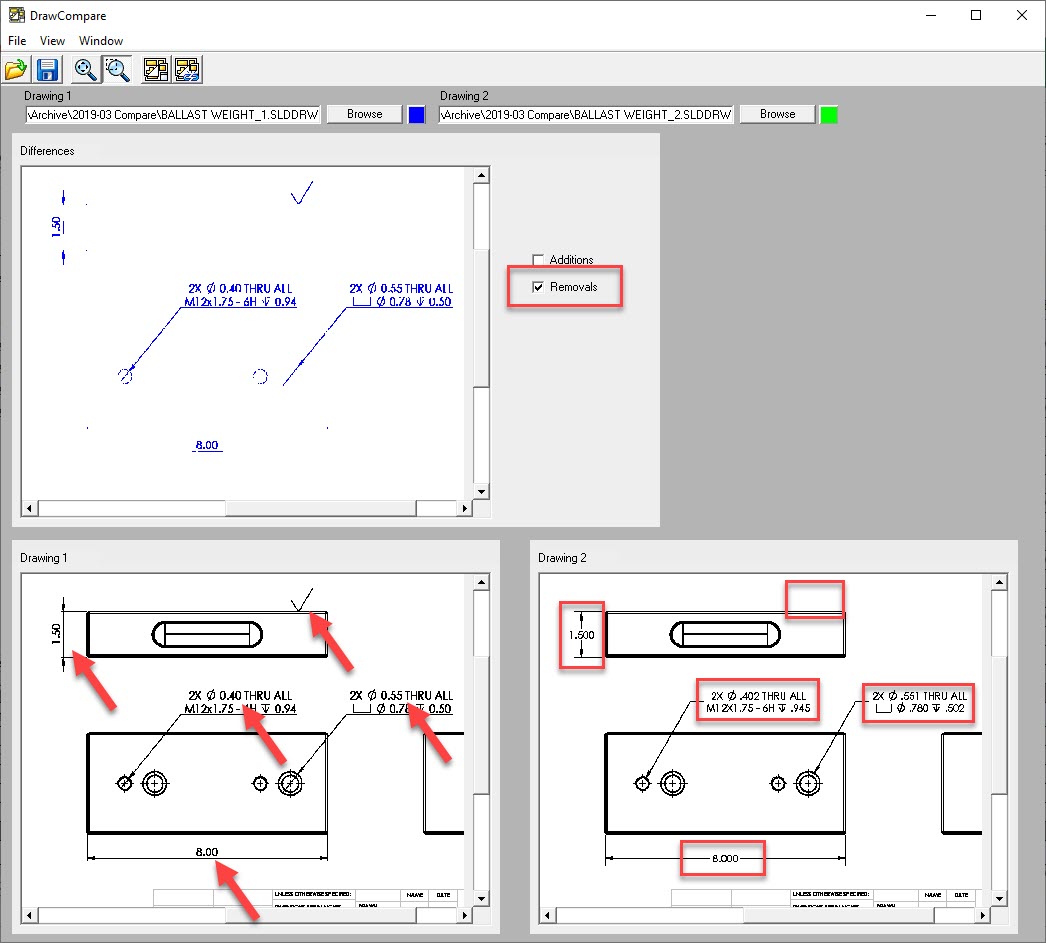Open the Window menu
The height and width of the screenshot is (943, 1046).
pyautogui.click(x=101, y=41)
